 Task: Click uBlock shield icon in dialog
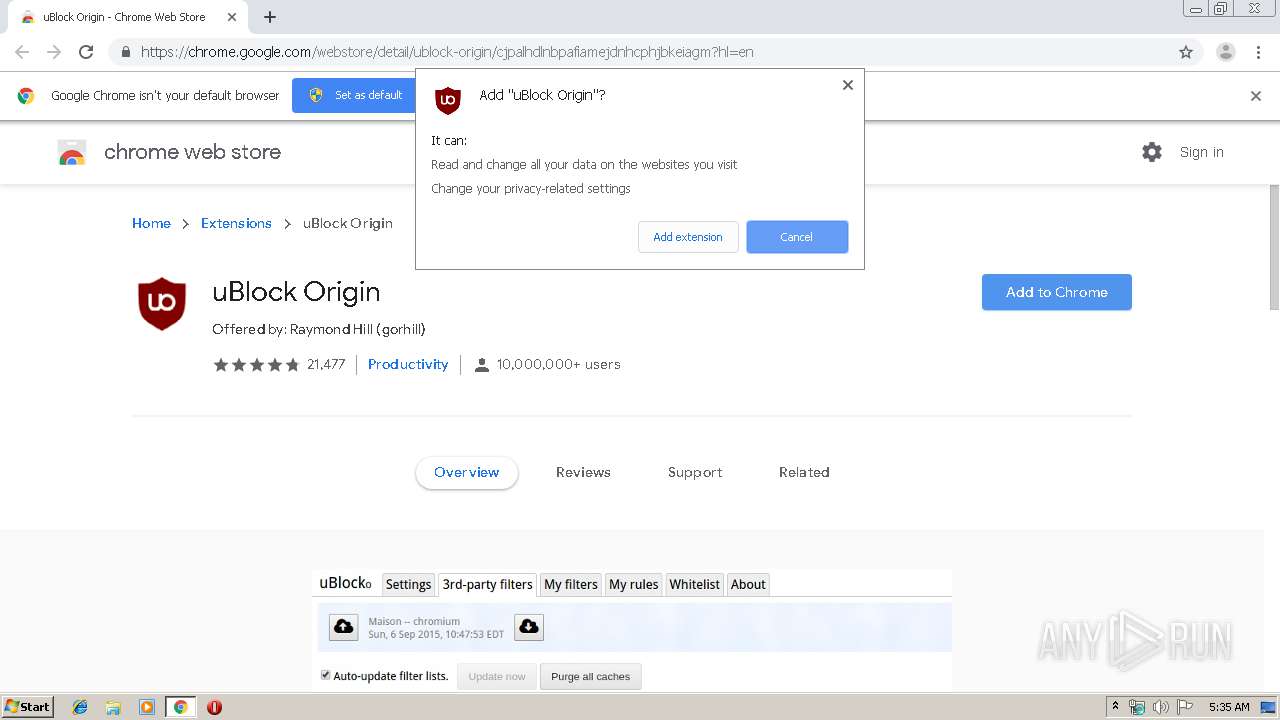click(x=448, y=100)
